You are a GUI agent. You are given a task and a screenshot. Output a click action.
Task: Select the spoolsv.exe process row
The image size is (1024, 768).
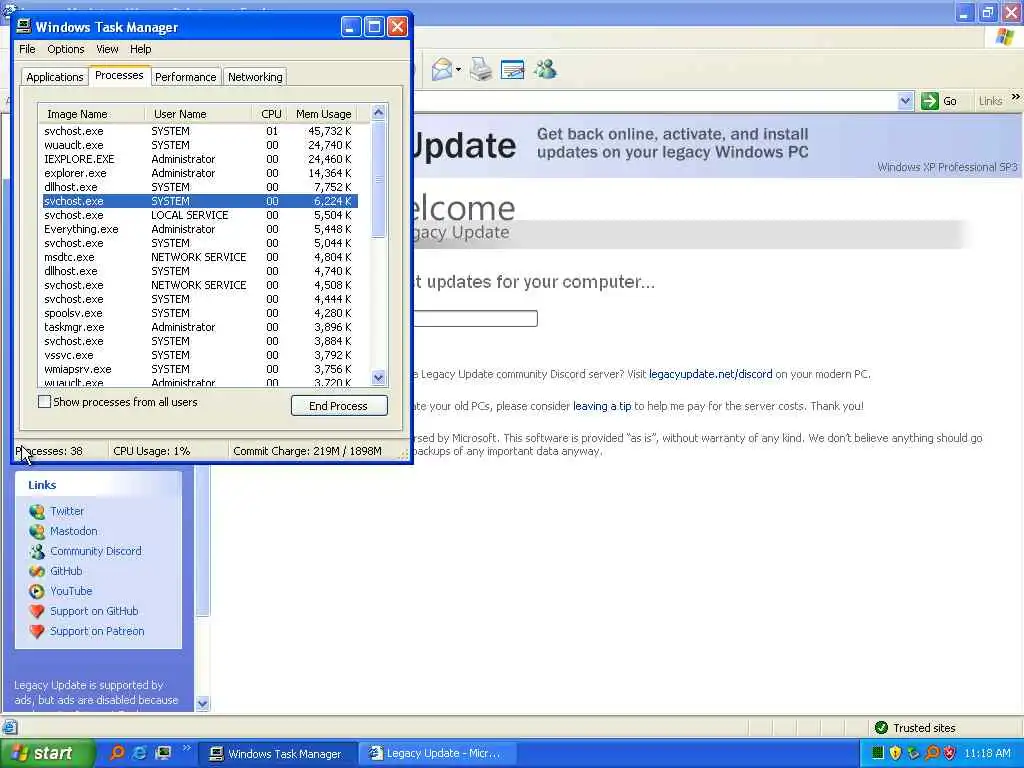(x=200, y=313)
